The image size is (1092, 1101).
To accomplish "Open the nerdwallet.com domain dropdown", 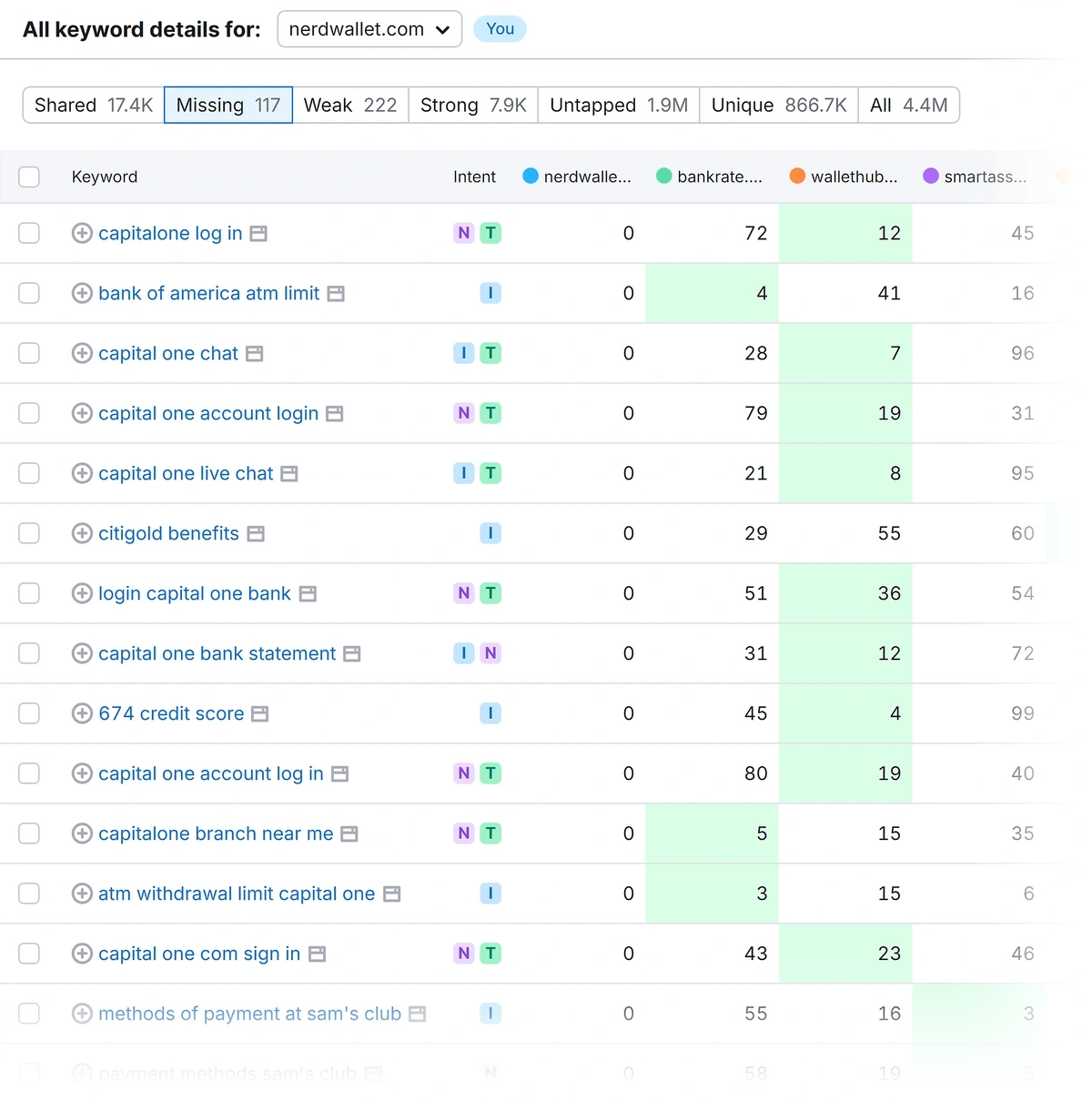I will click(x=369, y=29).
